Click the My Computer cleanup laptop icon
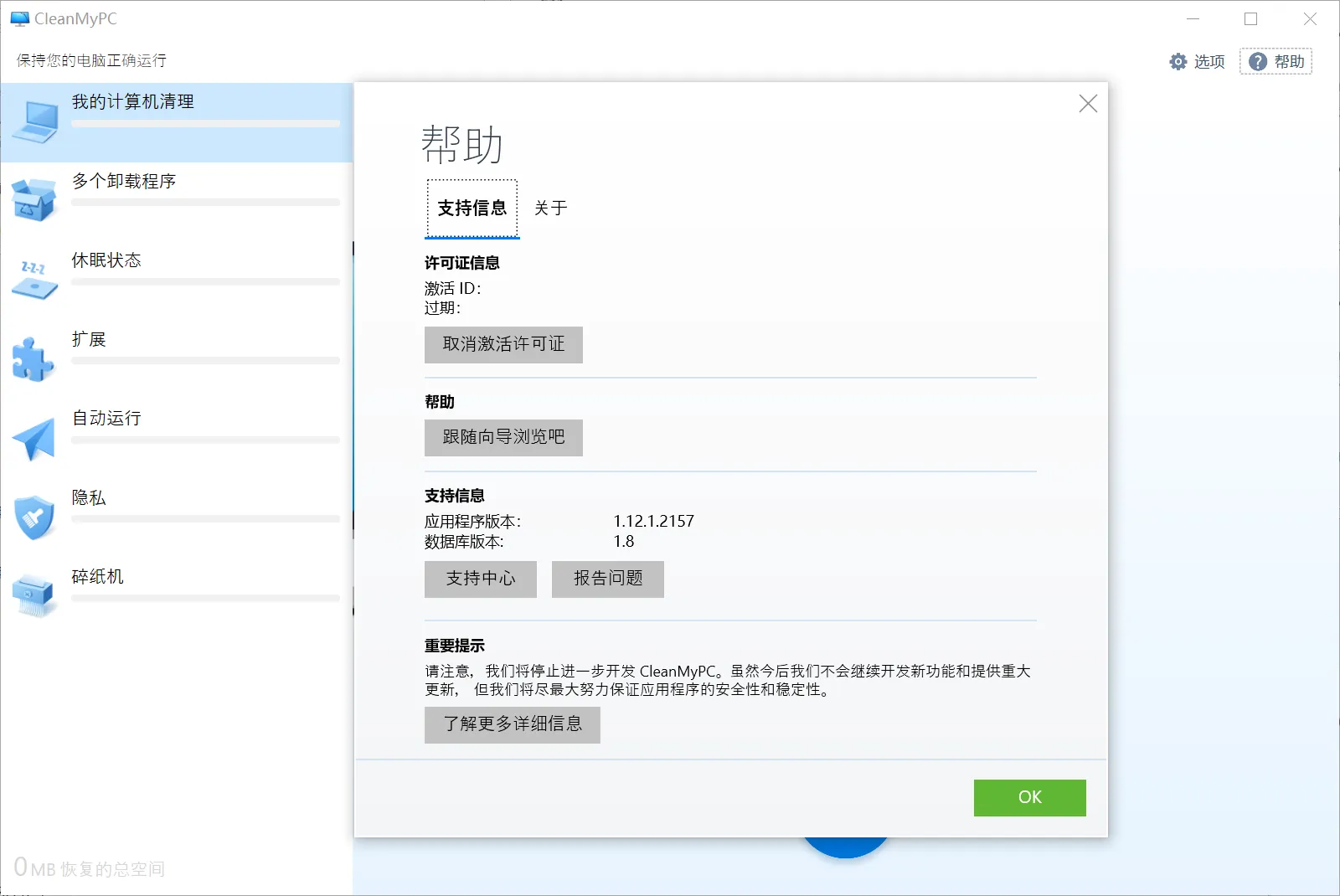1340x896 pixels. [x=35, y=122]
